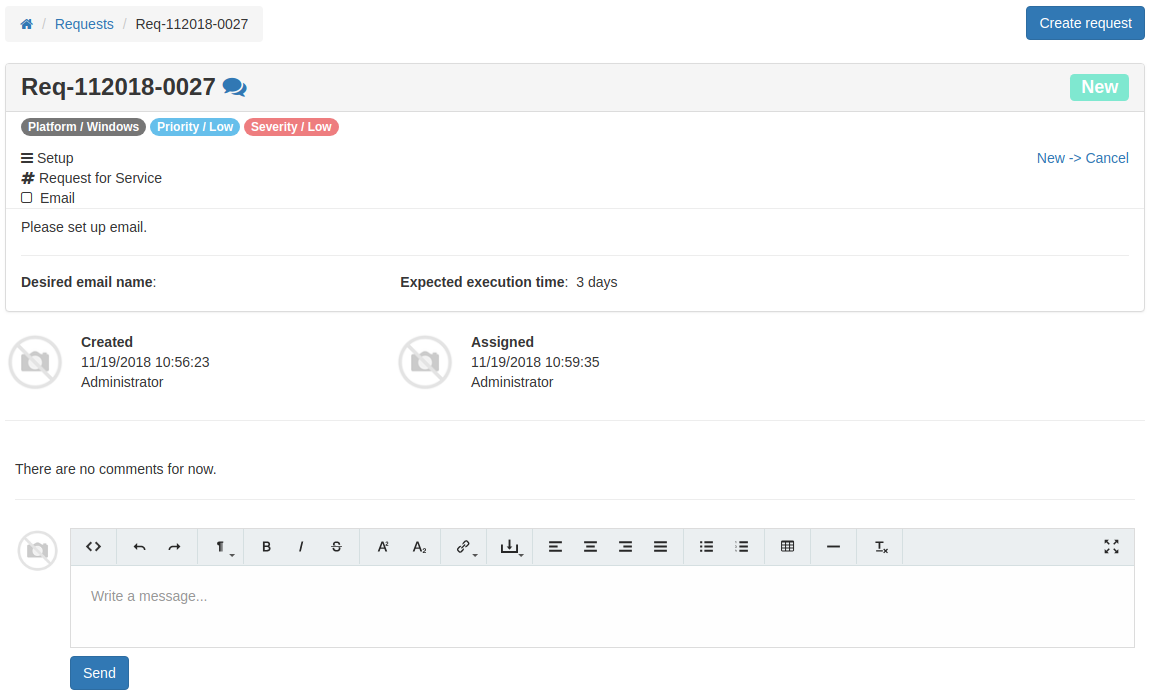Send the comment
1153x696 pixels.
pos(99,673)
